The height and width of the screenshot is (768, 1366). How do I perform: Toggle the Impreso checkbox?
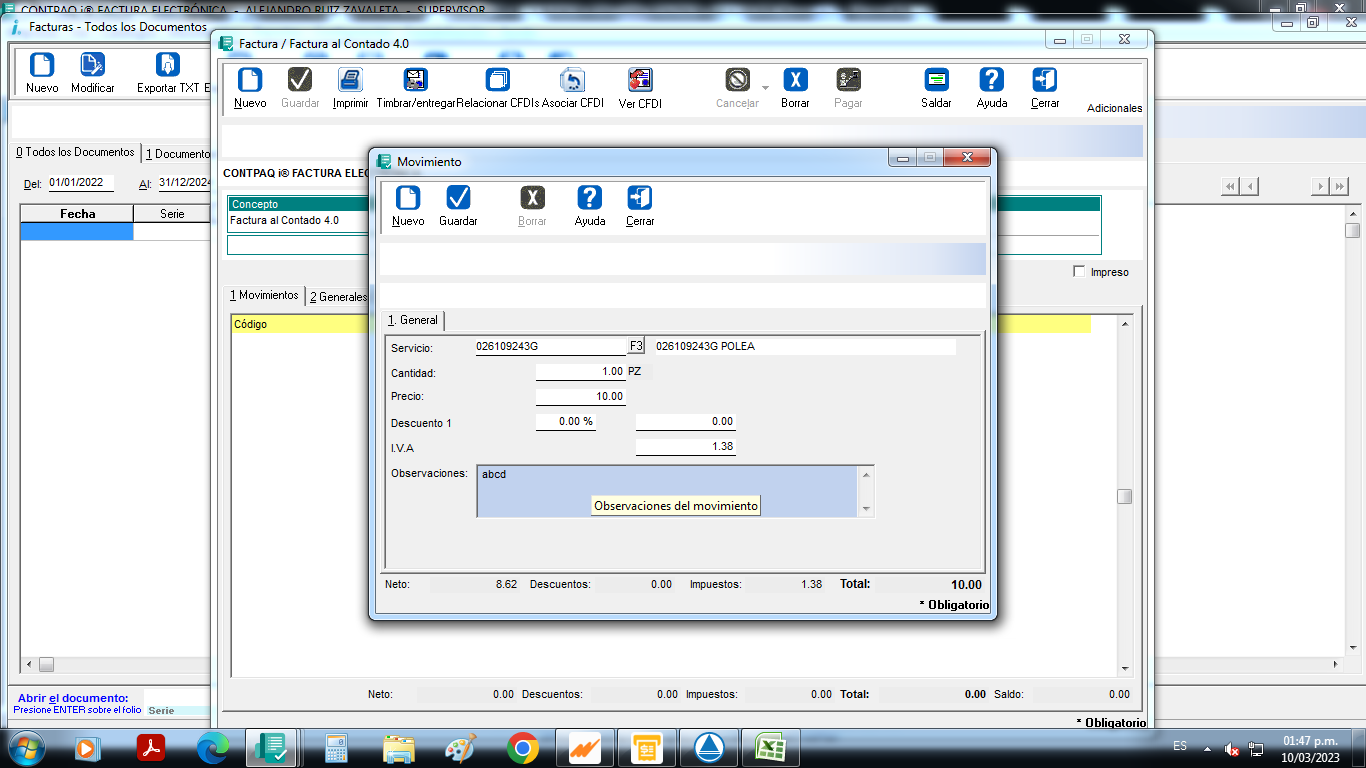pyautogui.click(x=1079, y=271)
